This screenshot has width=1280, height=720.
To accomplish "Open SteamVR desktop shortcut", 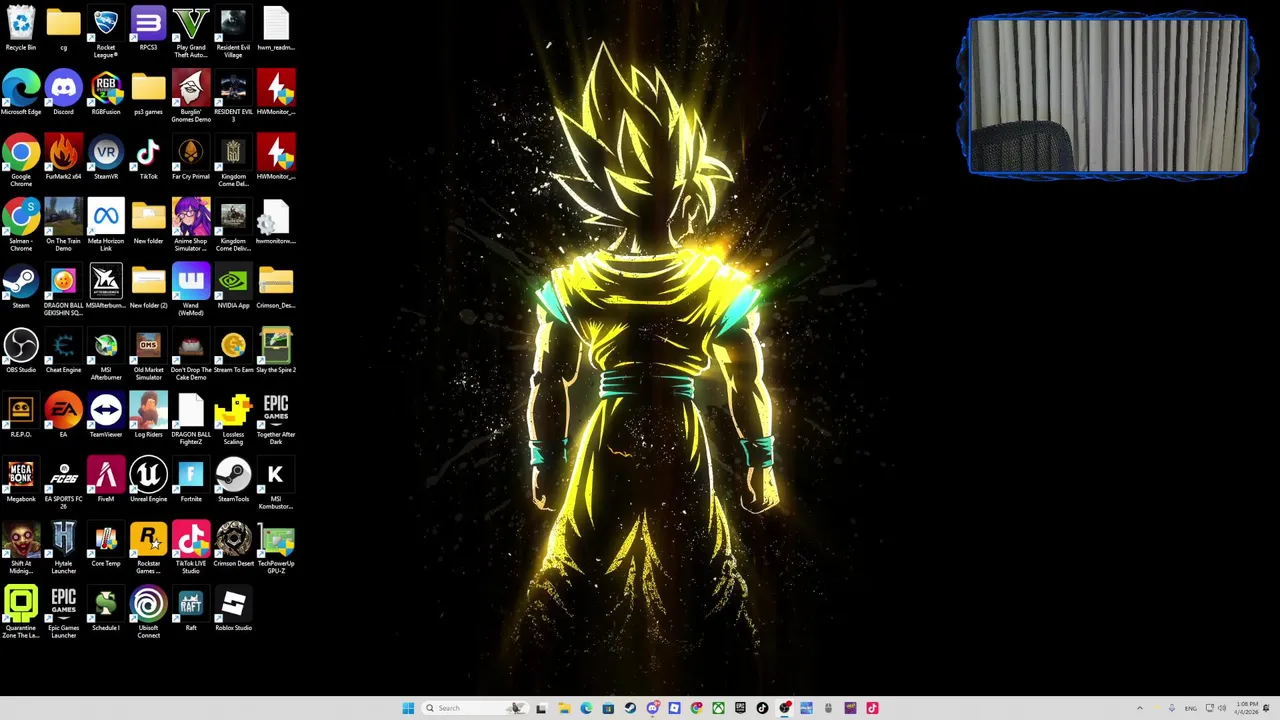I will coord(106,157).
